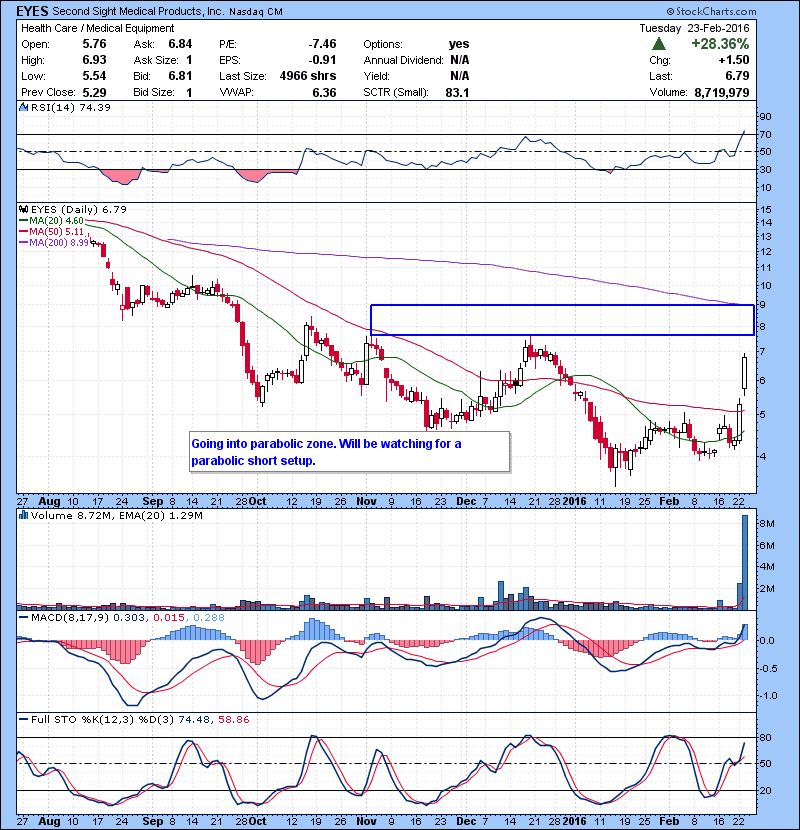The image size is (800, 830).
Task: Click the Last Size value '4966 shrs'
Action: tap(308, 76)
